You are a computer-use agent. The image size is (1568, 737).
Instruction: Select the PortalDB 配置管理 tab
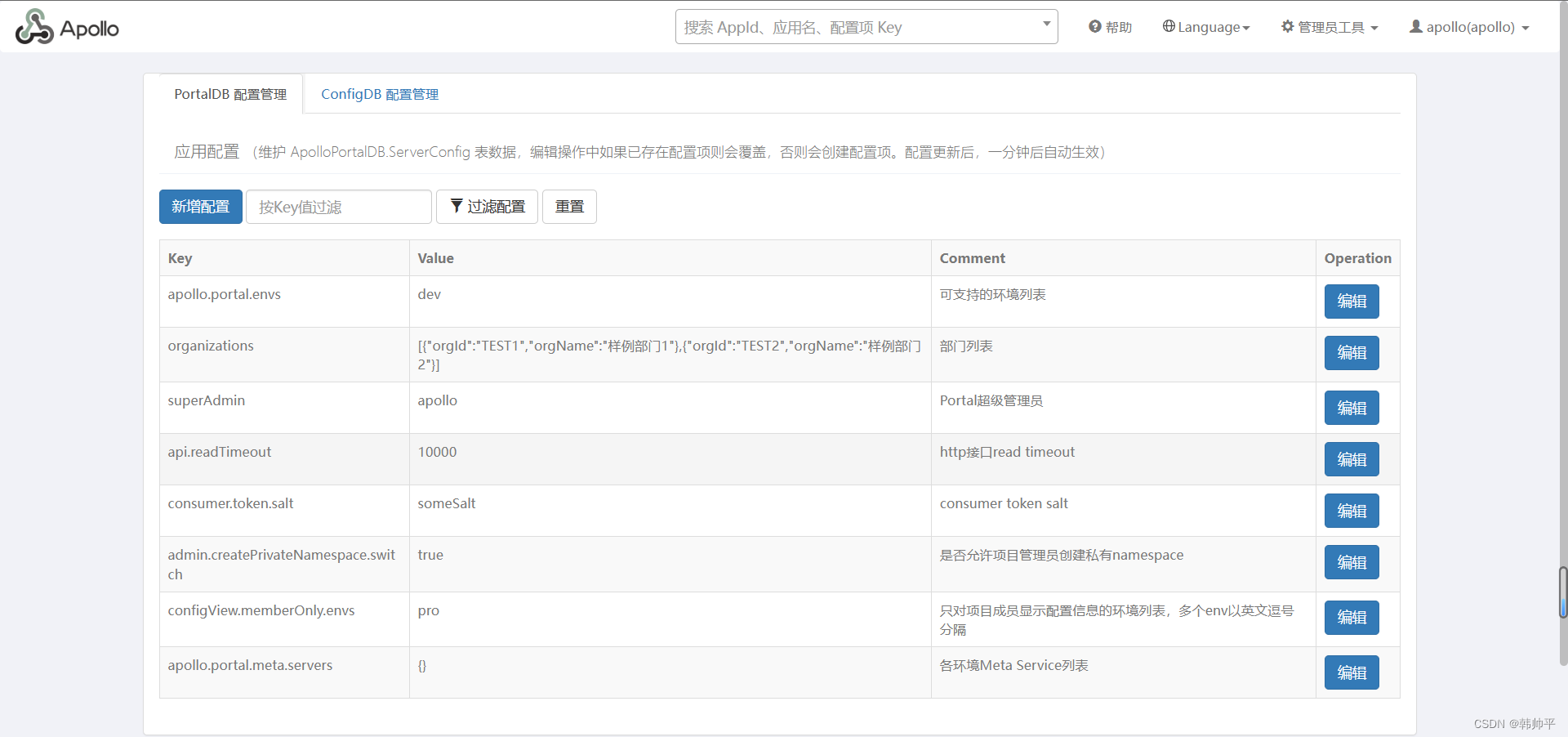click(x=230, y=94)
